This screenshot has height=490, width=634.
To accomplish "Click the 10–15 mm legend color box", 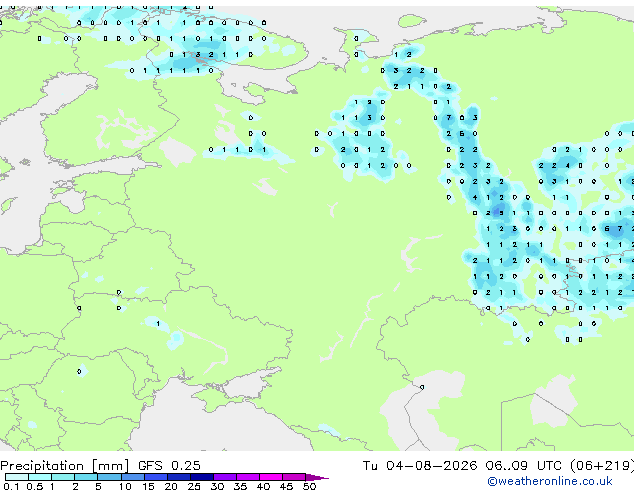I will [133, 477].
